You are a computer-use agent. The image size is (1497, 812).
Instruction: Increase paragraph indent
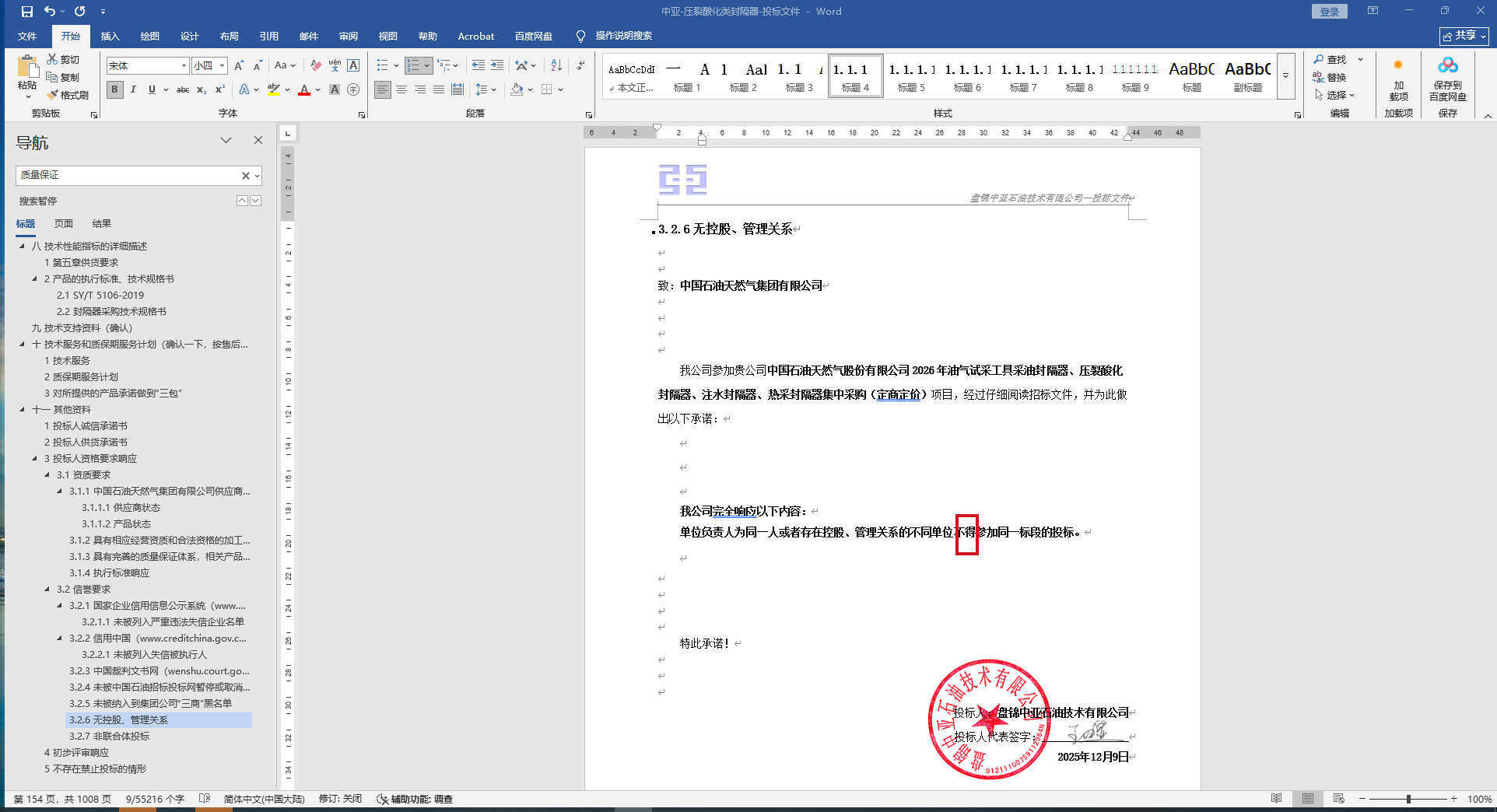(497, 66)
